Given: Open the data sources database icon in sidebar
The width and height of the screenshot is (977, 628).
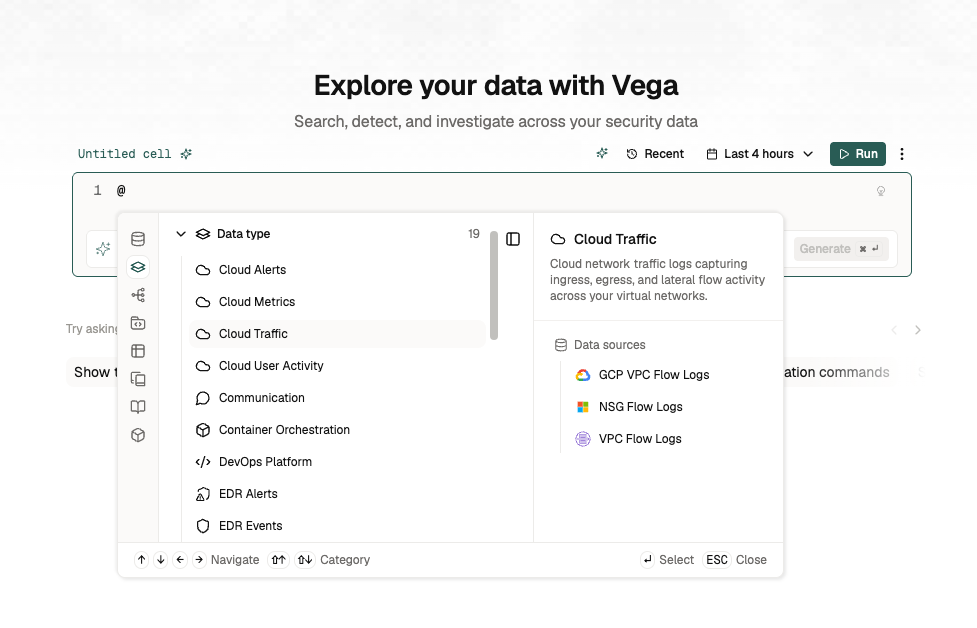Looking at the screenshot, I should [138, 239].
